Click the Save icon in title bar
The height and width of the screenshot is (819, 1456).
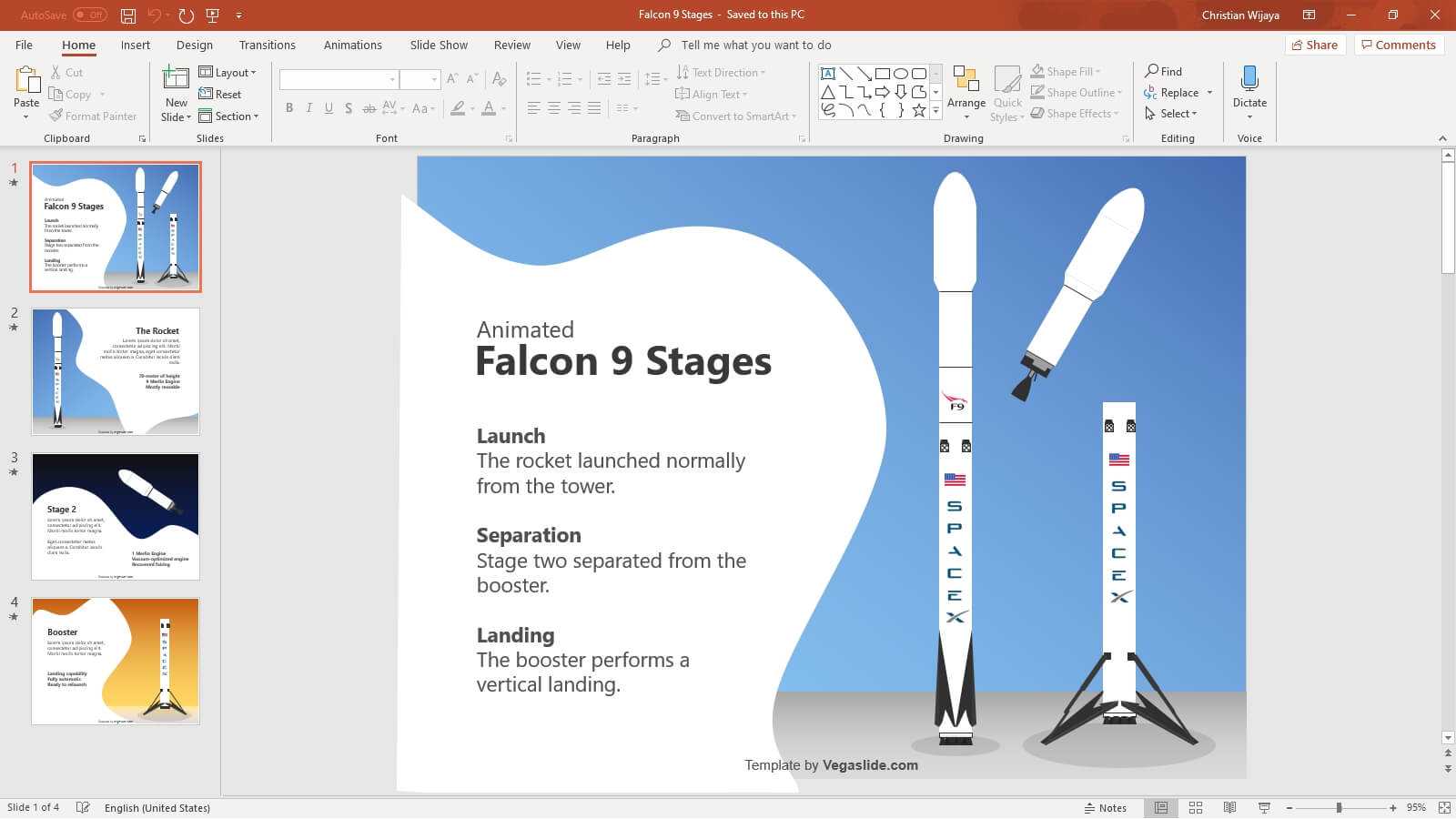(x=128, y=15)
